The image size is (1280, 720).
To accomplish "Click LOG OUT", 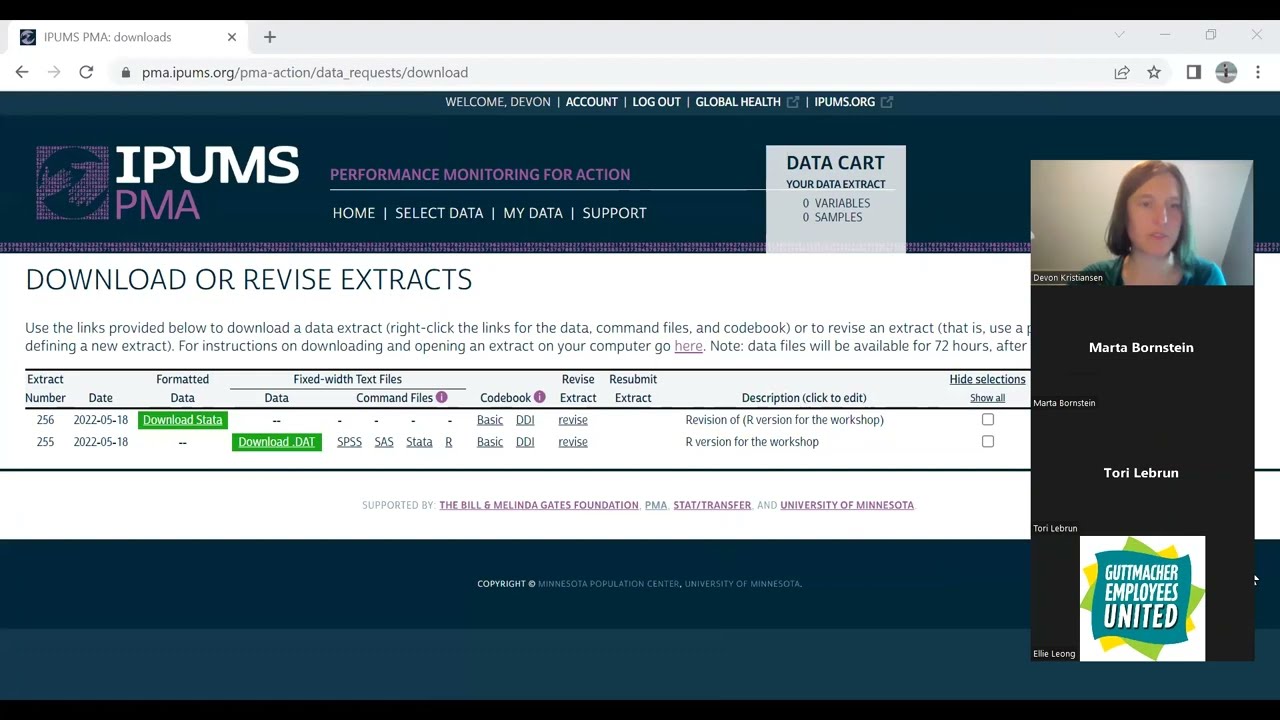I will 656,102.
